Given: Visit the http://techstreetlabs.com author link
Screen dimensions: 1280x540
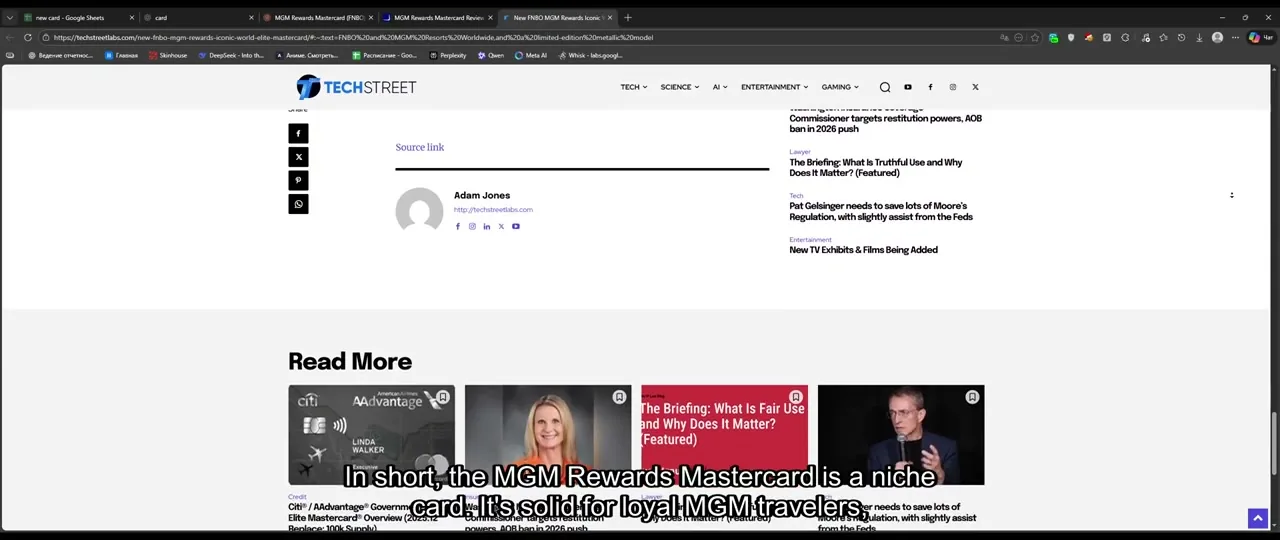Looking at the screenshot, I should pyautogui.click(x=493, y=210).
